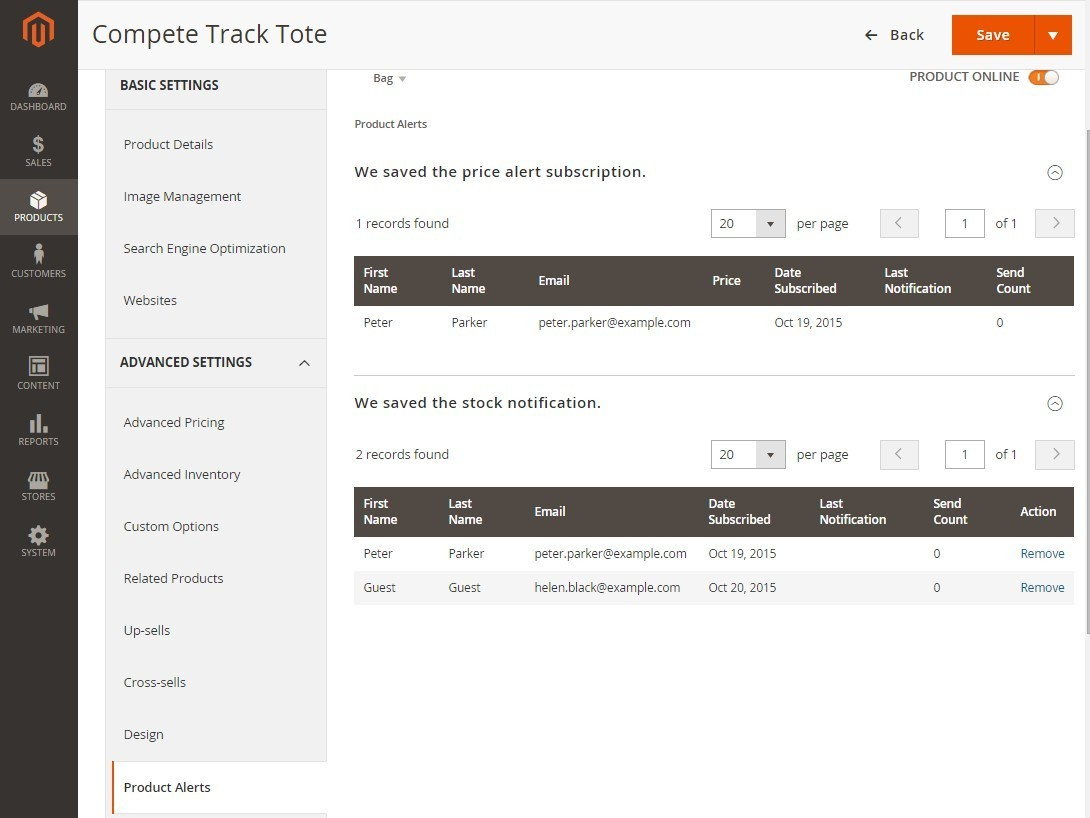Click the Back button

pos(895,35)
